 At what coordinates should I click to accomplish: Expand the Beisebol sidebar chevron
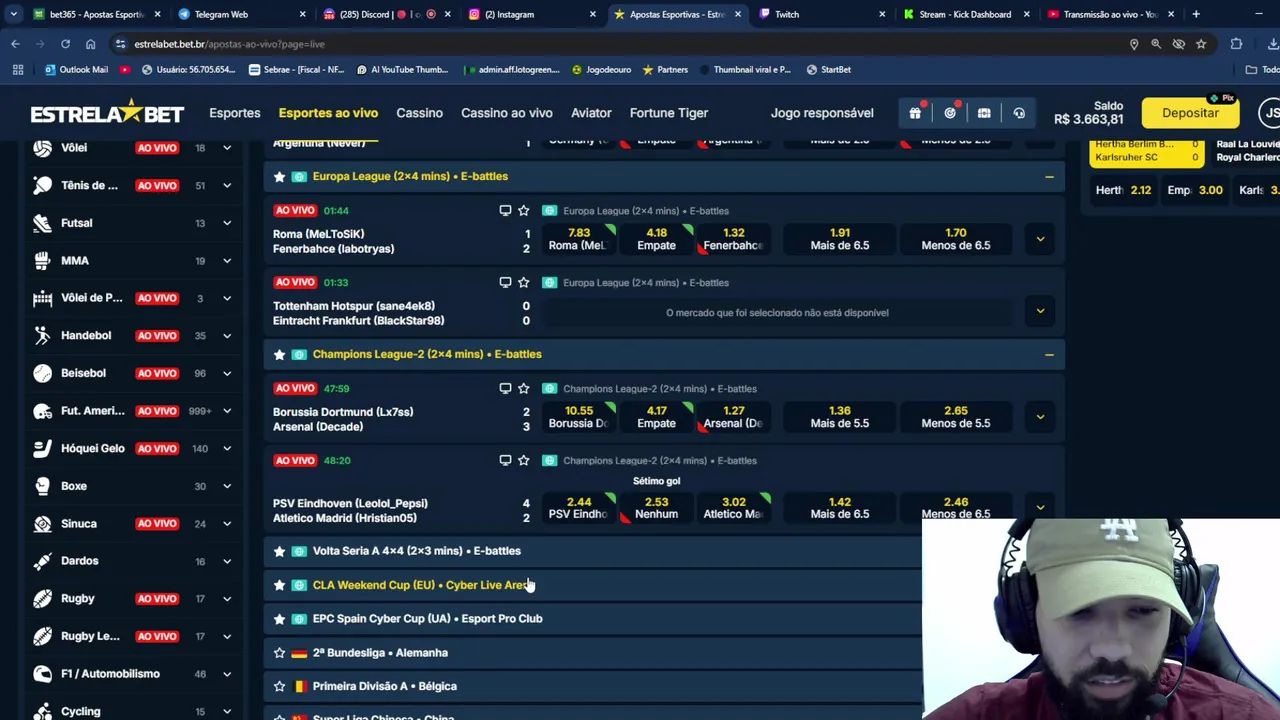click(227, 373)
